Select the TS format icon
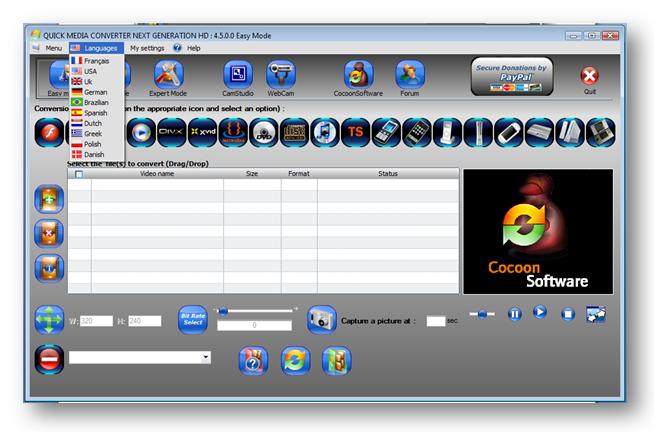This screenshot has width=654, height=432. 355,133
